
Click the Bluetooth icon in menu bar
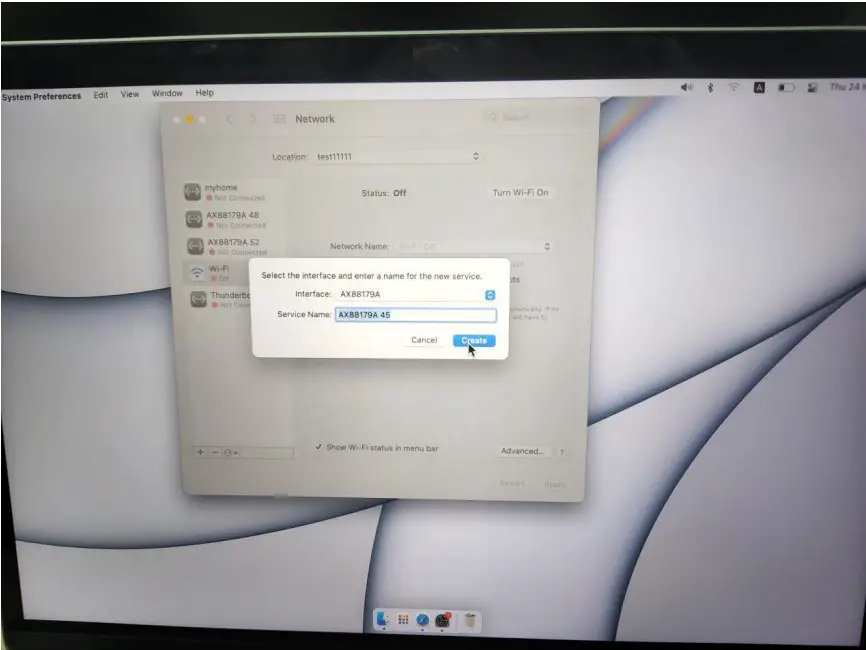711,87
